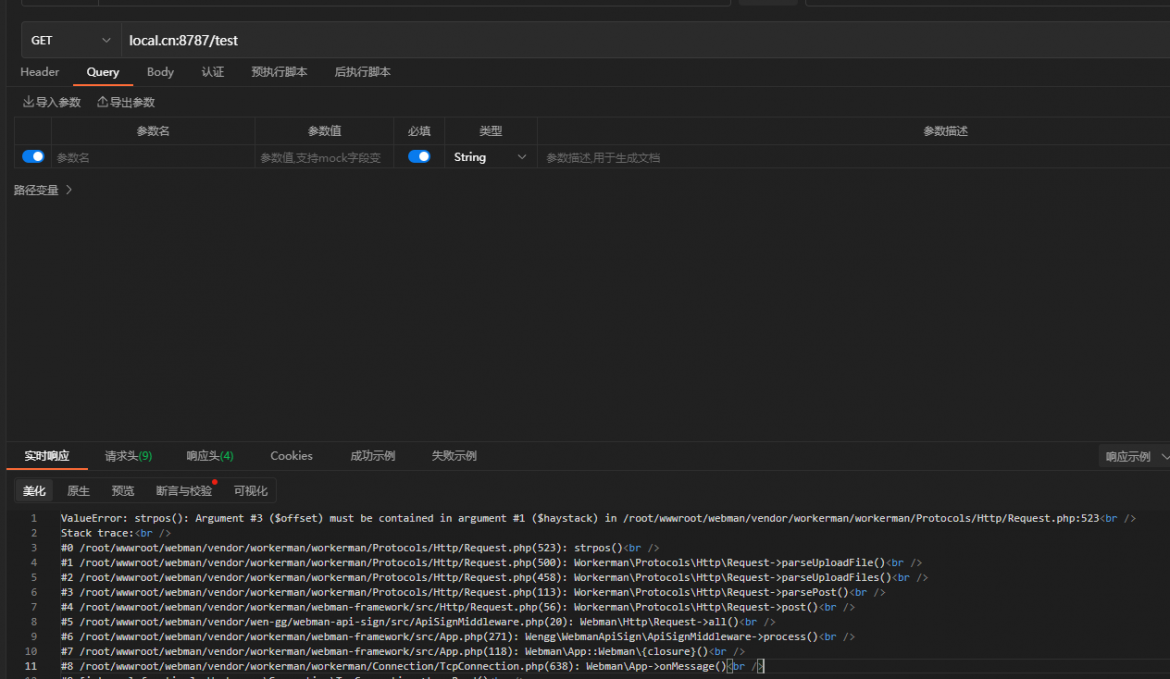Toggle the 必填 required switch
The width and height of the screenshot is (1170, 679).
pos(419,157)
